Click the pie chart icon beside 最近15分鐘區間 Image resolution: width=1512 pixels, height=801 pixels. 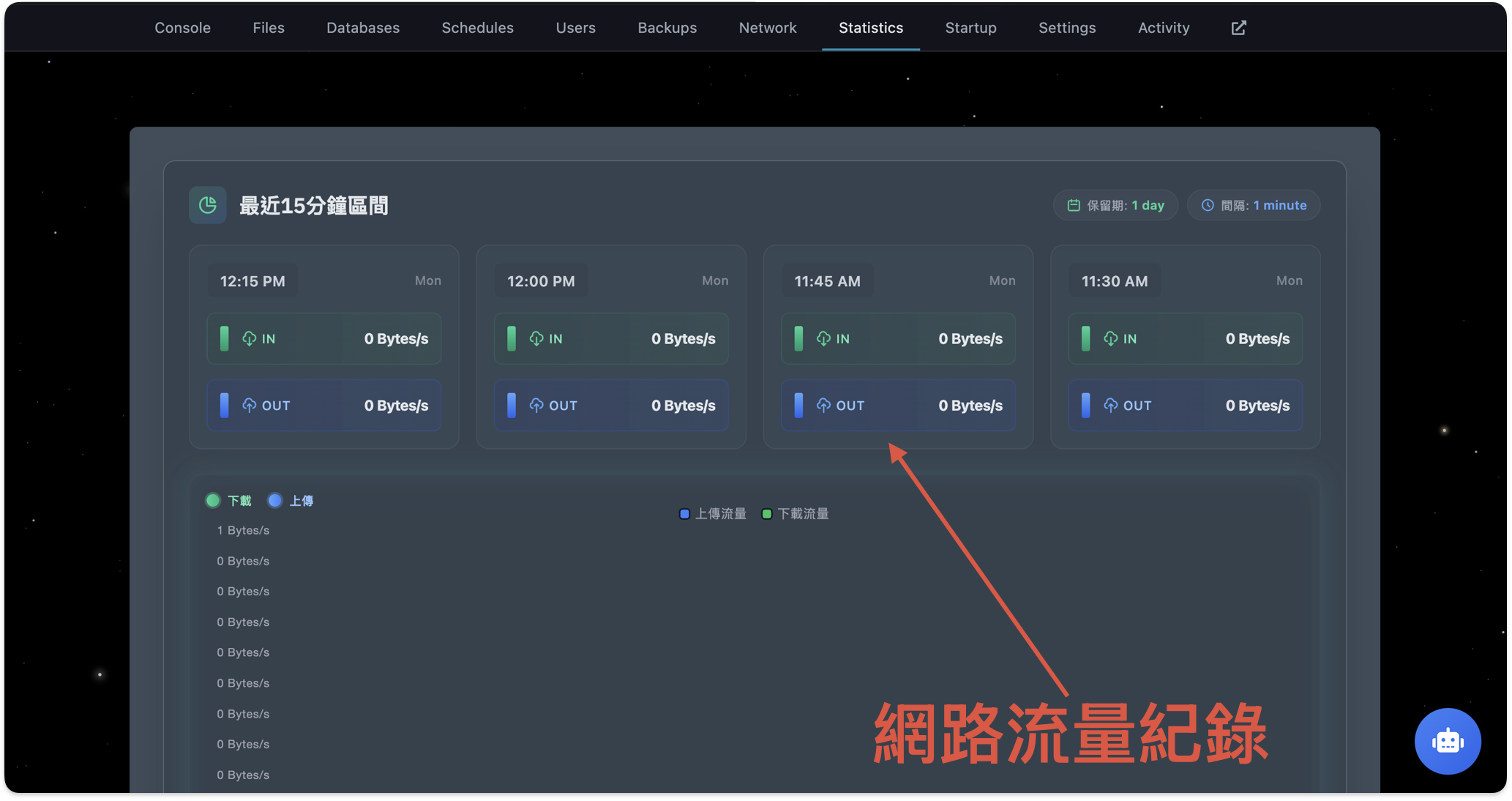(x=207, y=205)
